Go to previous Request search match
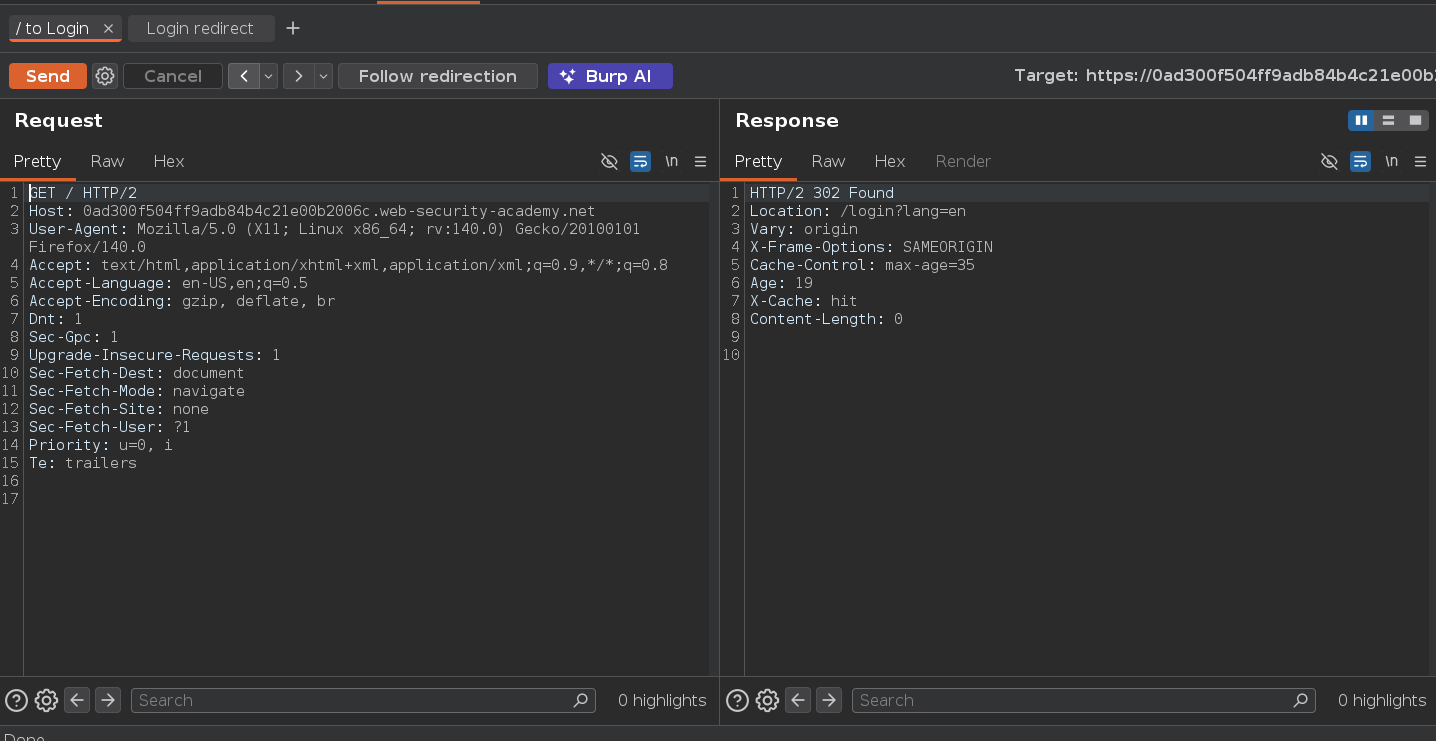The height and width of the screenshot is (741, 1436). coord(77,700)
